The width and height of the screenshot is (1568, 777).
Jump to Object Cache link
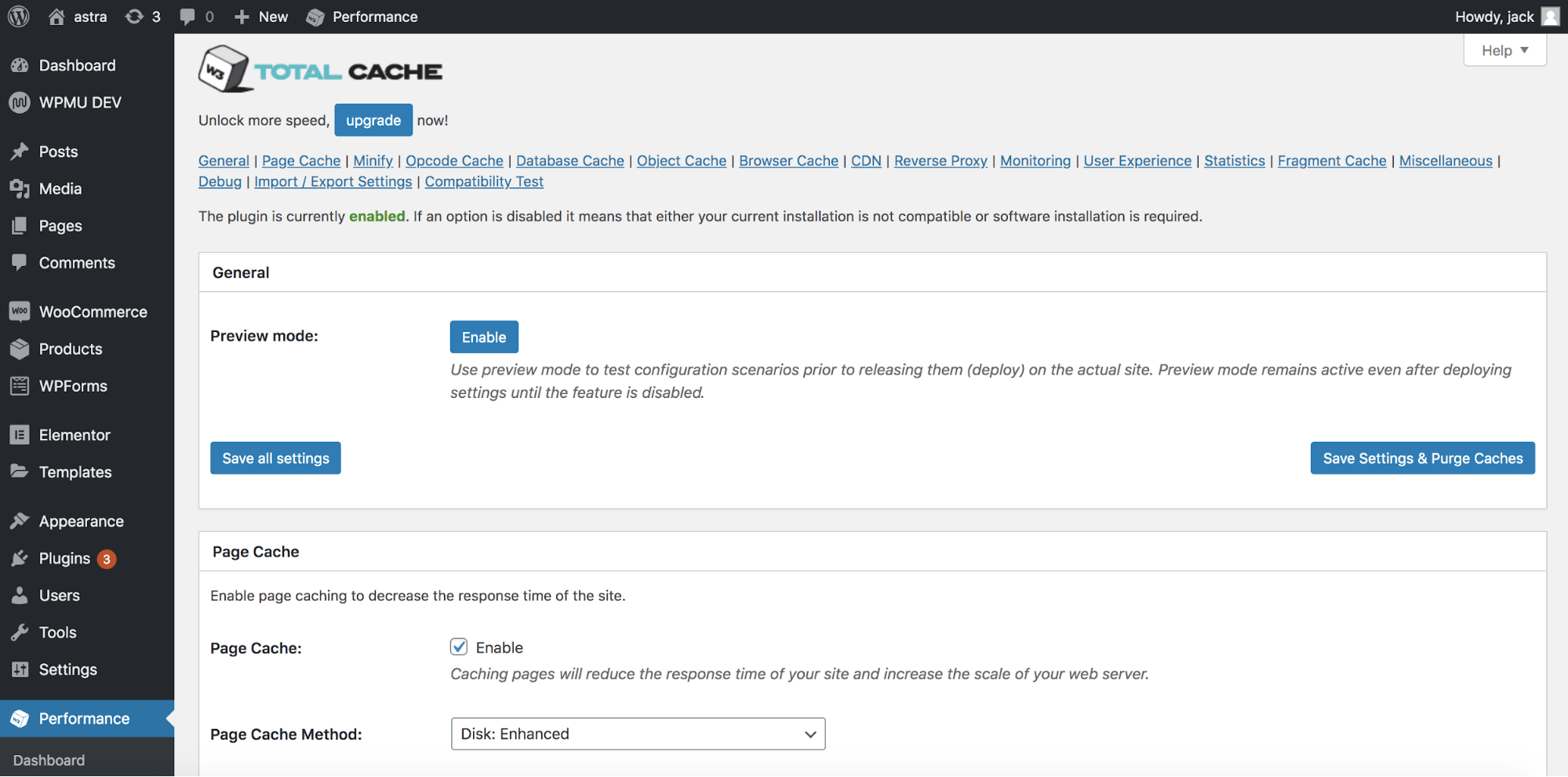682,160
